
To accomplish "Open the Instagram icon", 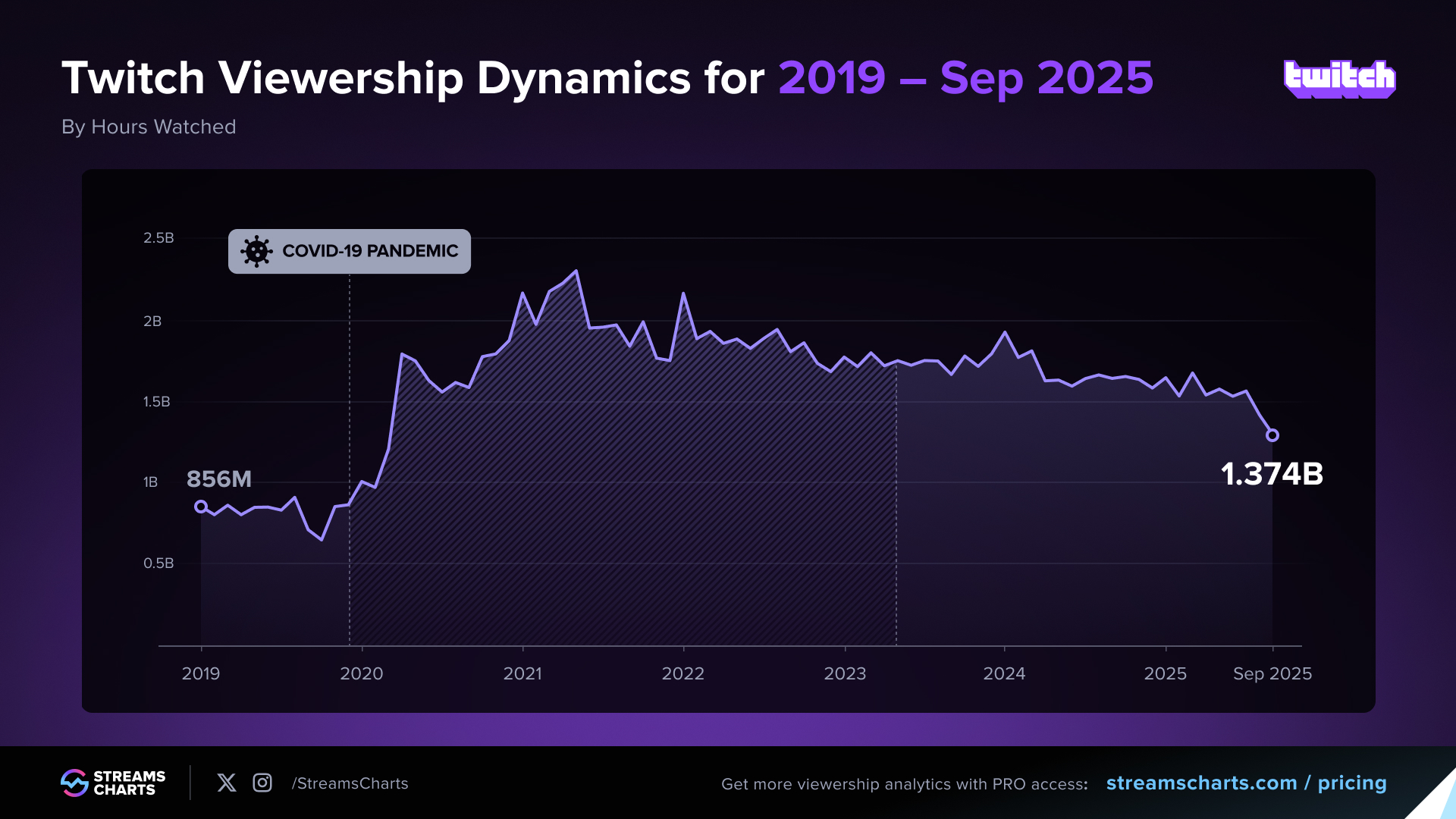I will [262, 783].
